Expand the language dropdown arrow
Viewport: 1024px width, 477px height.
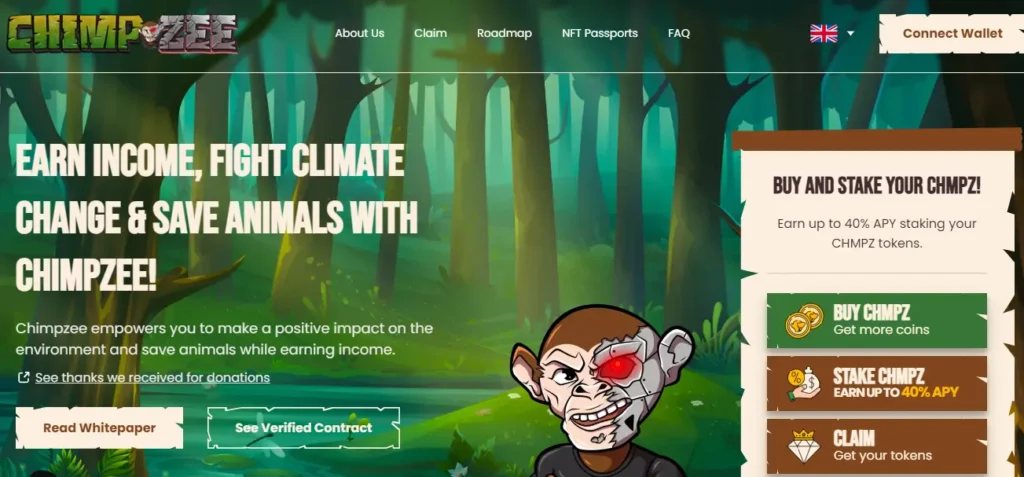point(850,33)
